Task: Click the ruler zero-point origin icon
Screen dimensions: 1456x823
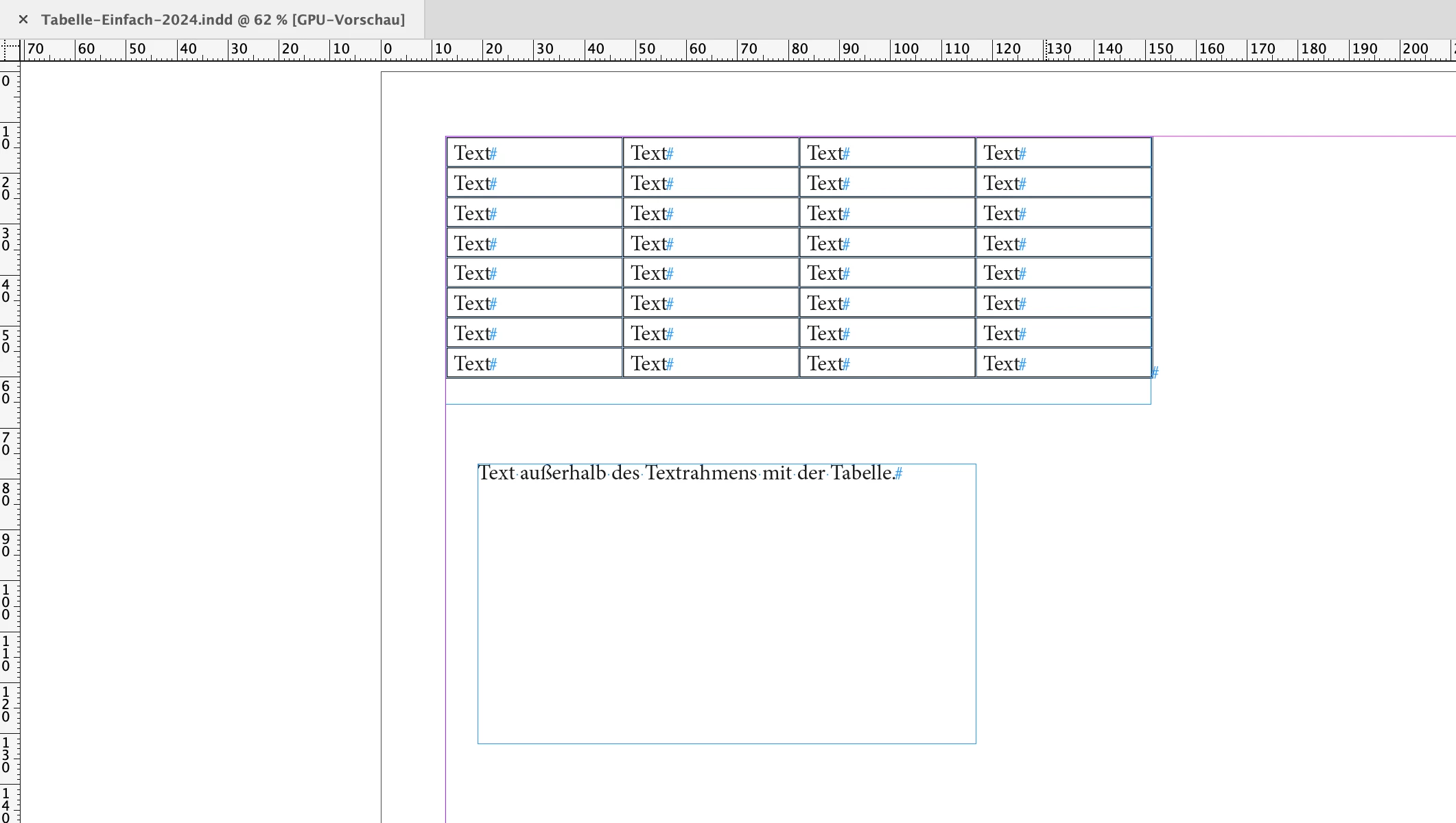Action: [10, 50]
